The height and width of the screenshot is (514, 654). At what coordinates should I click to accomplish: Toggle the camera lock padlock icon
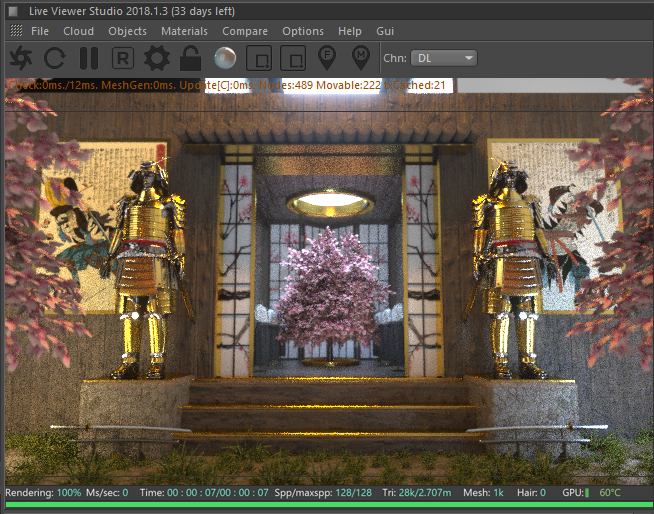190,58
